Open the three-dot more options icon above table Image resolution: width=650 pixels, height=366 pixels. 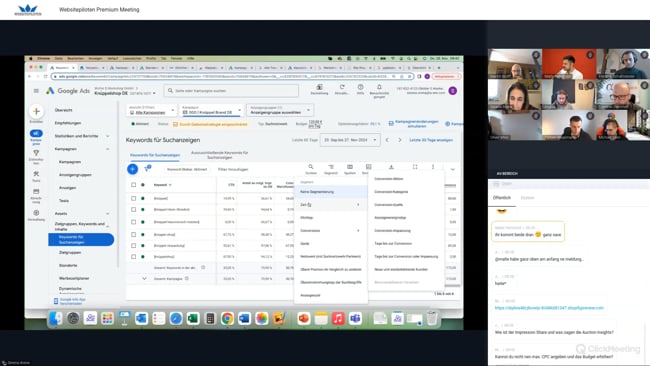coord(433,167)
